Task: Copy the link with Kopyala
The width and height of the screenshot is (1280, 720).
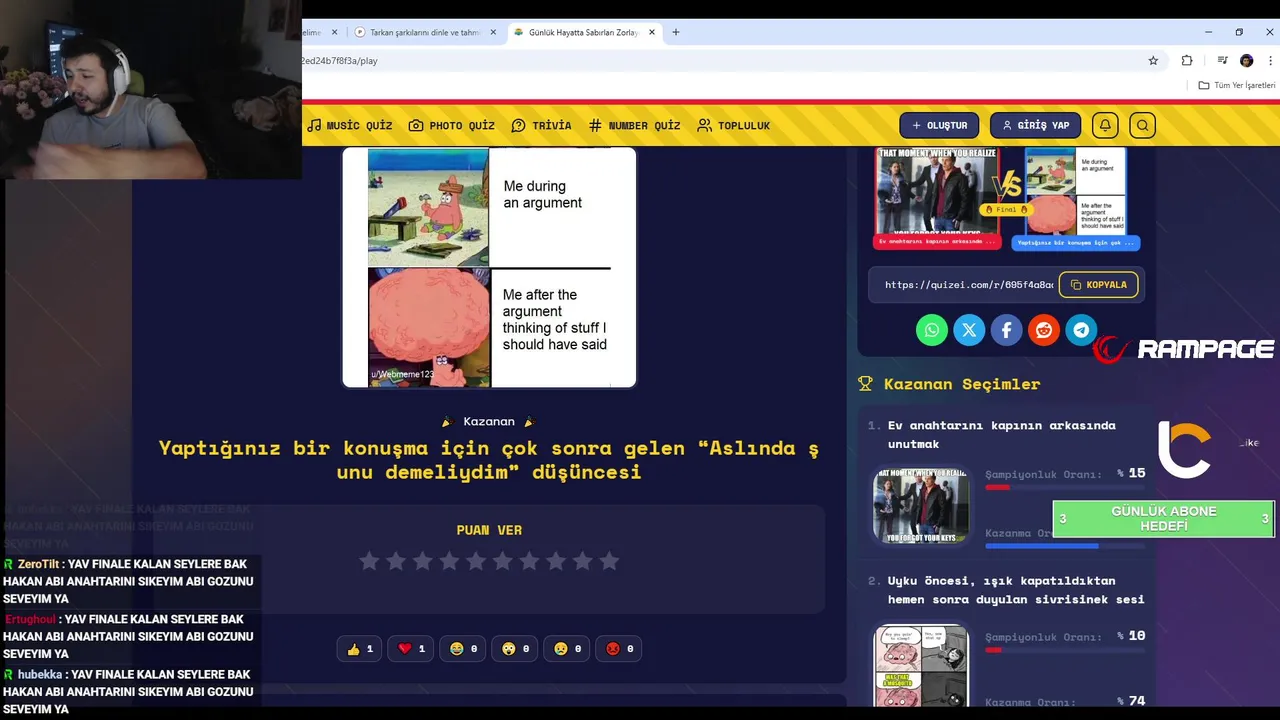Action: pyautogui.click(x=1098, y=285)
